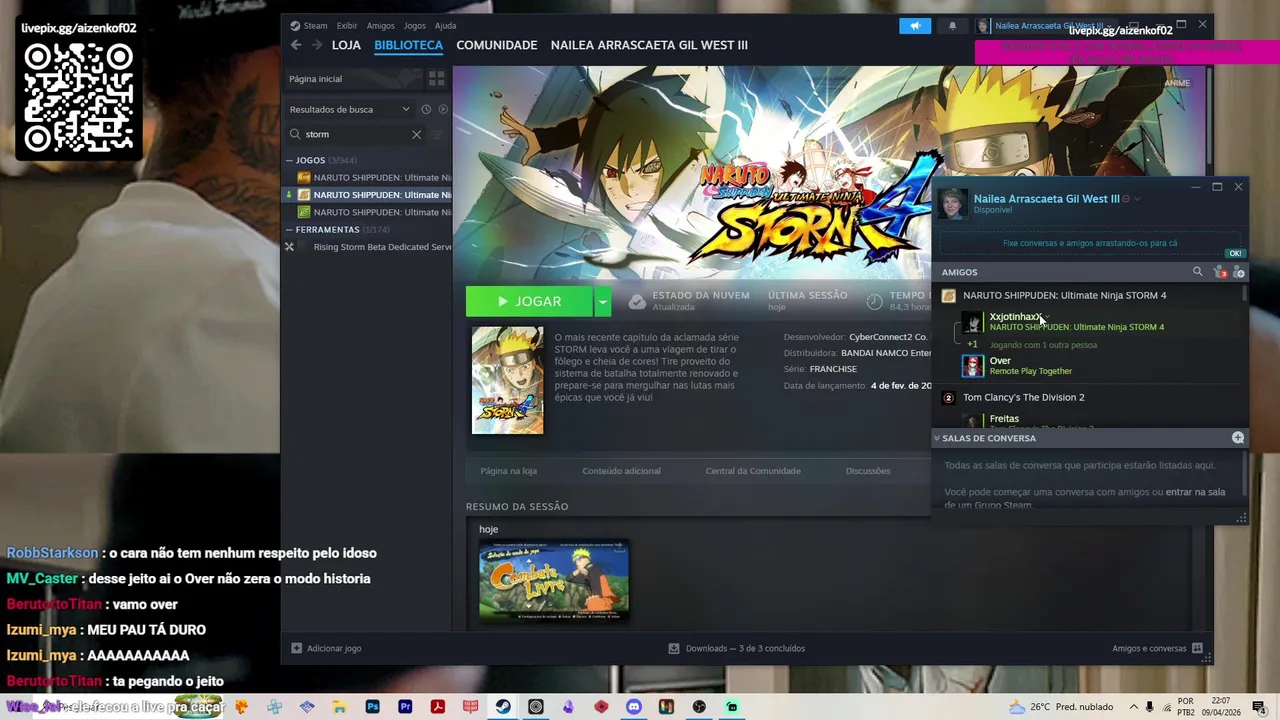The width and height of the screenshot is (1280, 720).
Task: Collapse the Salas de conversa section
Action: click(x=937, y=438)
